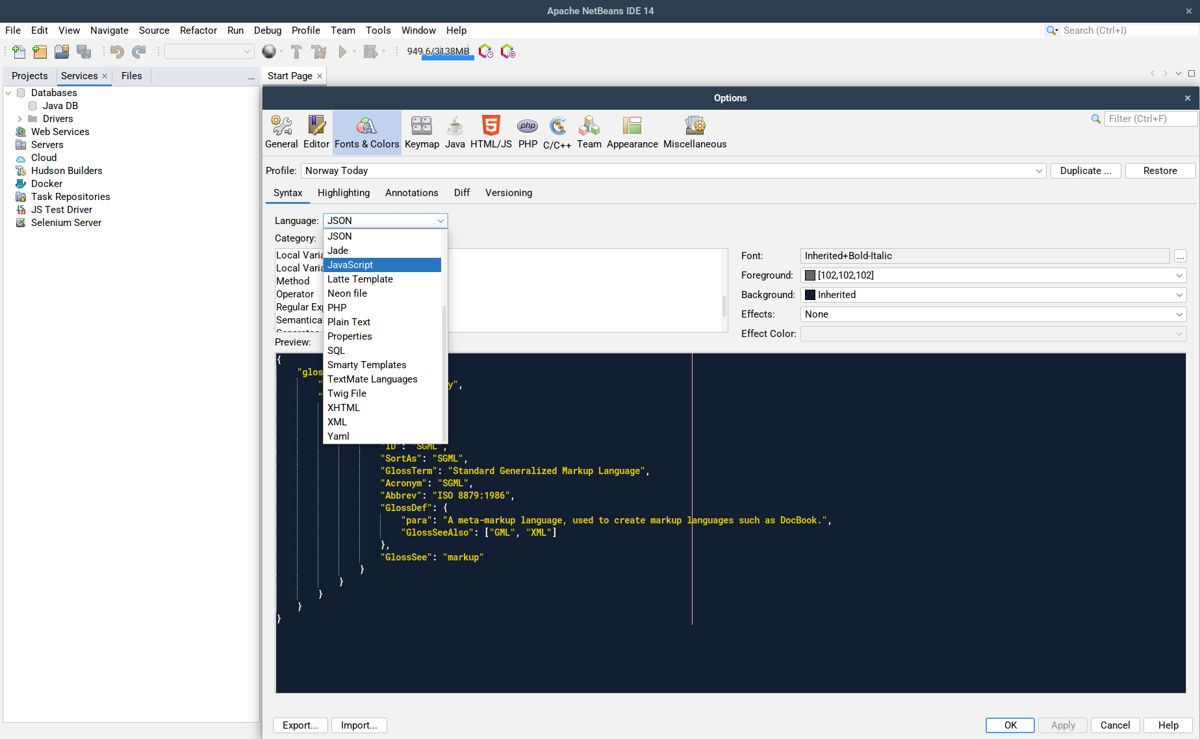Screen dimensions: 1200x739
Task: Open the Refactor menu
Action: [x=197, y=30]
